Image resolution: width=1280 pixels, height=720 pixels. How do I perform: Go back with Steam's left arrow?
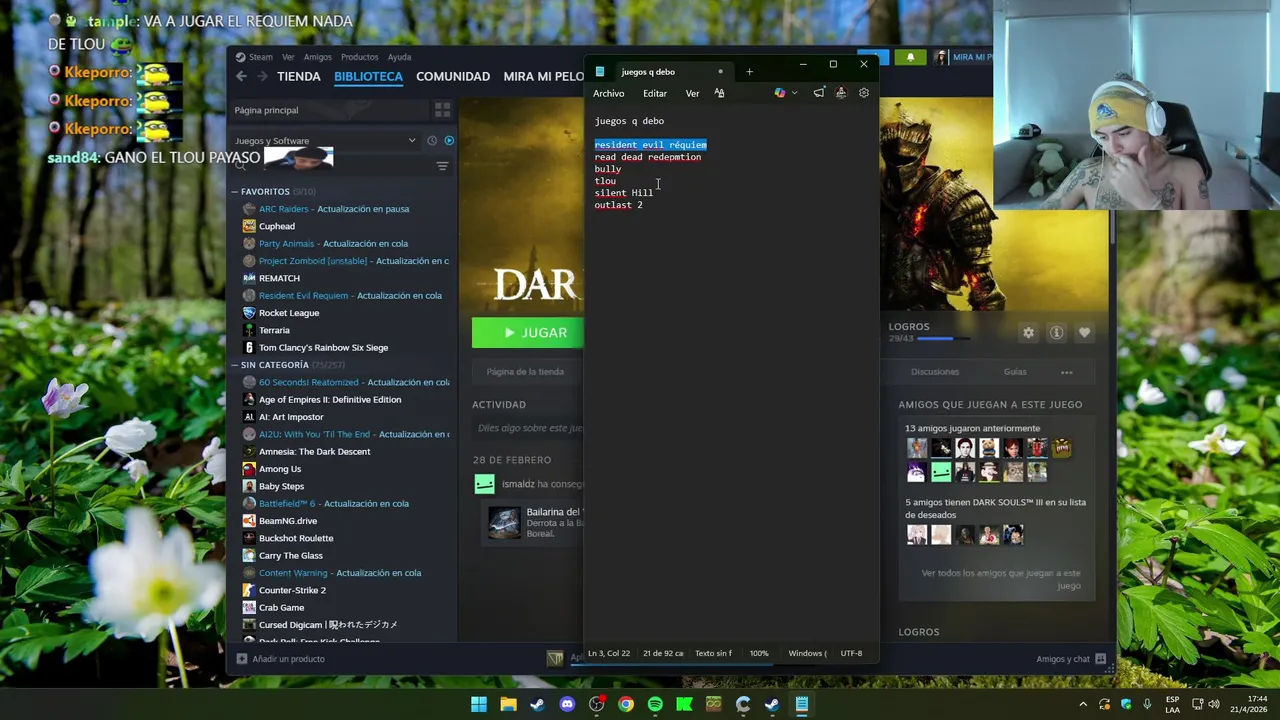pos(241,76)
